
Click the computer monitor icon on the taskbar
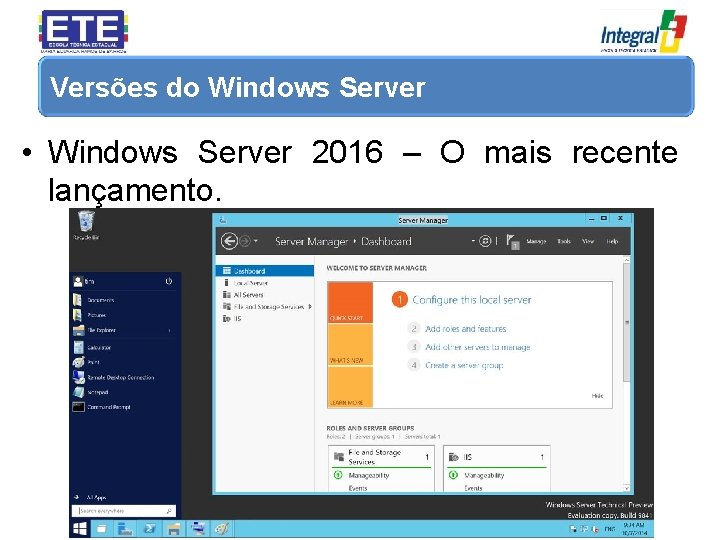(198, 529)
